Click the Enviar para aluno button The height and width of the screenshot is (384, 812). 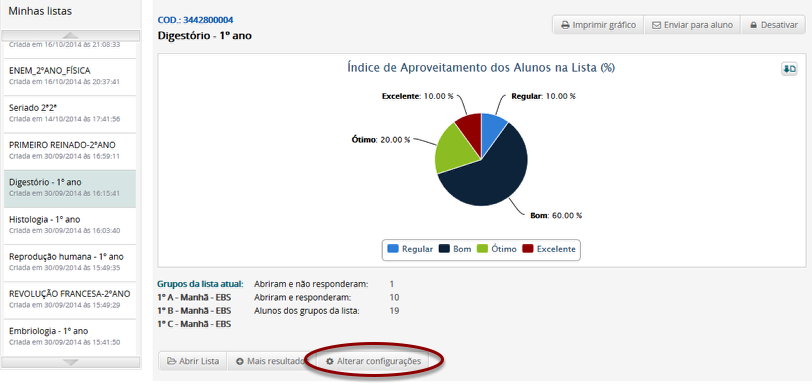click(x=692, y=25)
